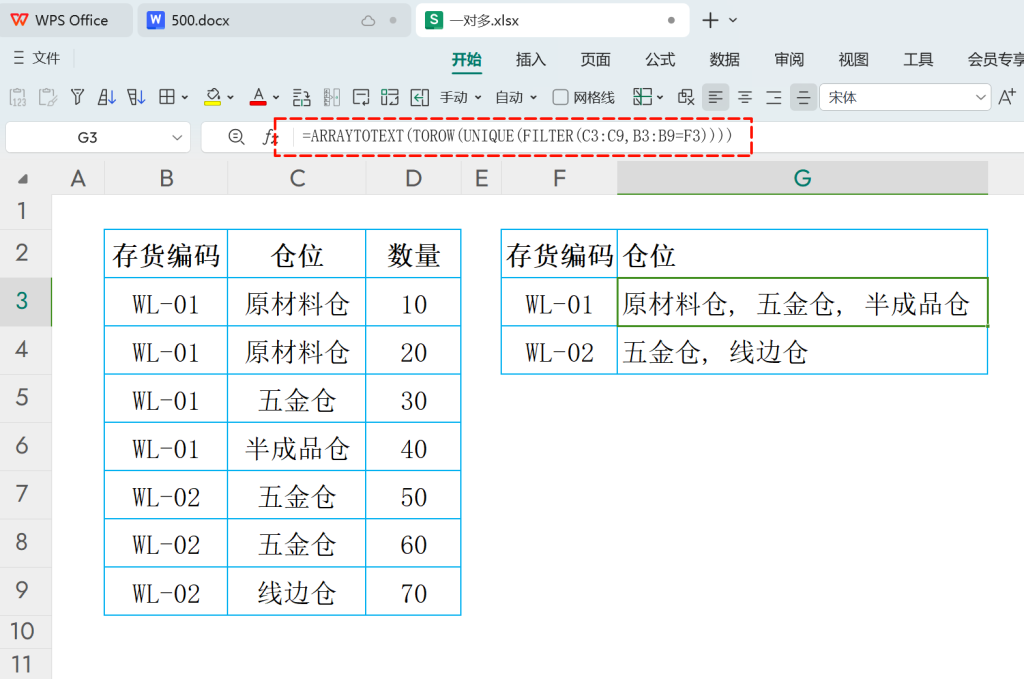Apply the red font color
Screen dimensions: 1024x679
point(258,97)
